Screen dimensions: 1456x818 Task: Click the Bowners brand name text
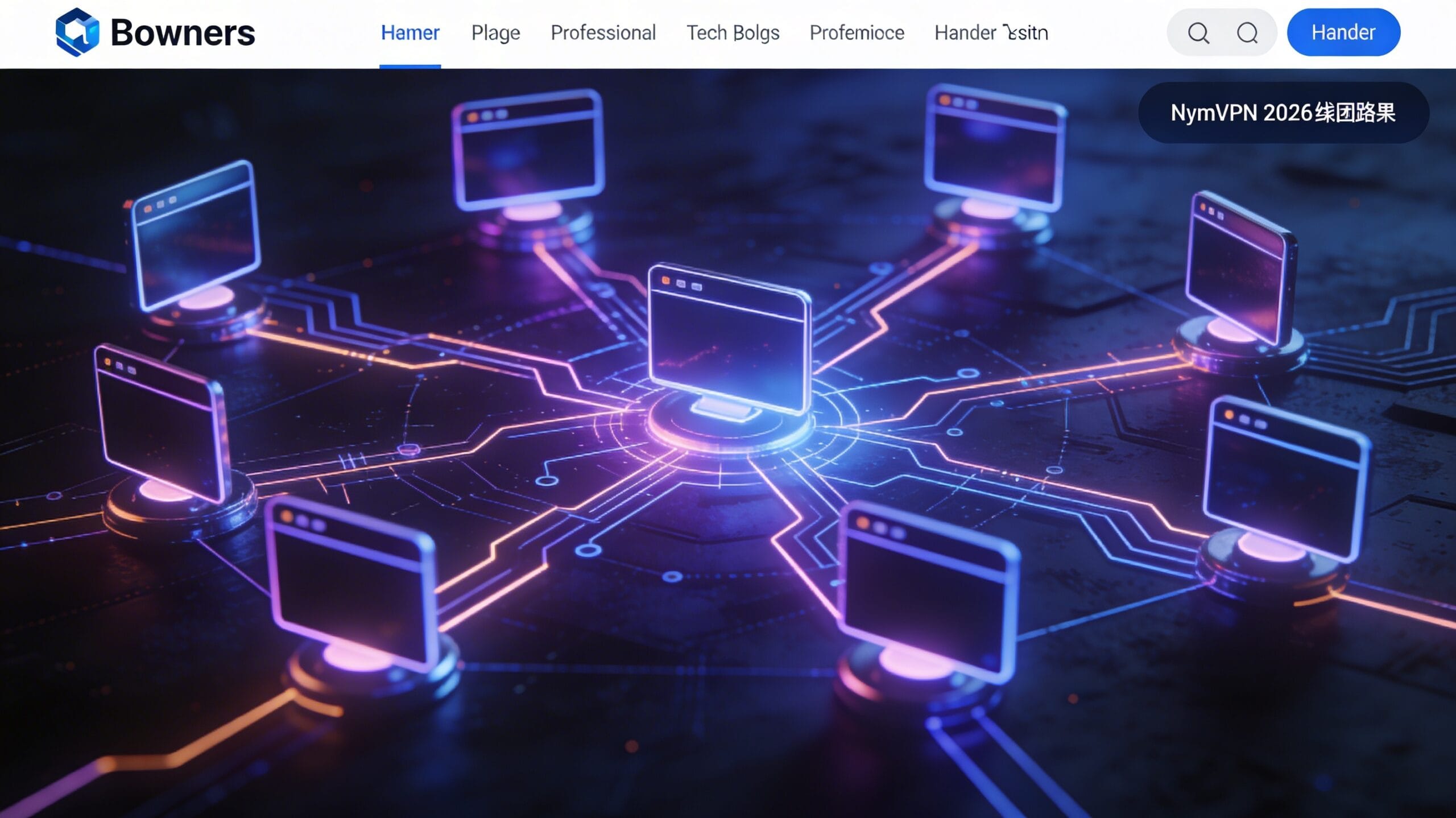pyautogui.click(x=183, y=33)
